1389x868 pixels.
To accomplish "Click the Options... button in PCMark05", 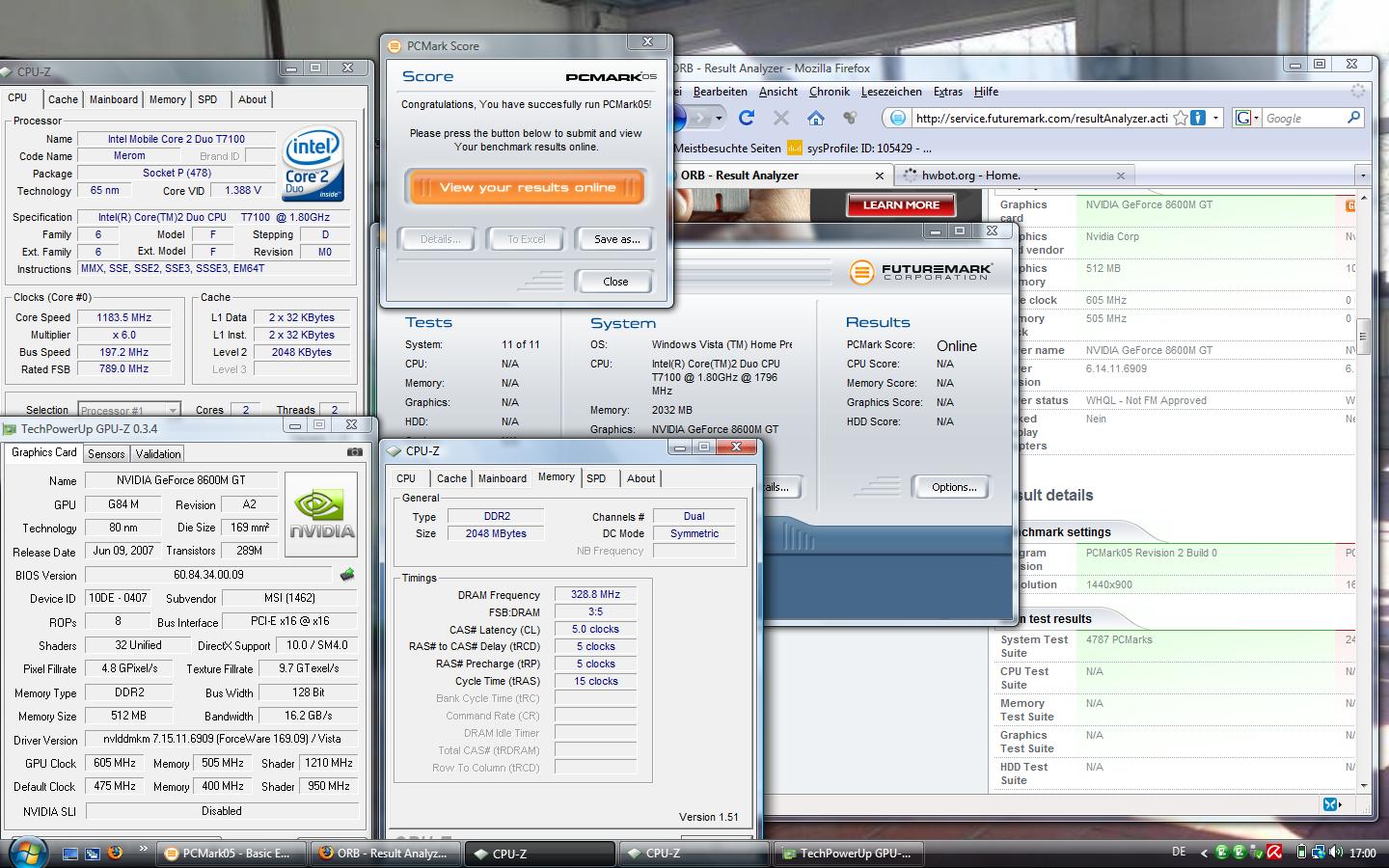I will 953,487.
